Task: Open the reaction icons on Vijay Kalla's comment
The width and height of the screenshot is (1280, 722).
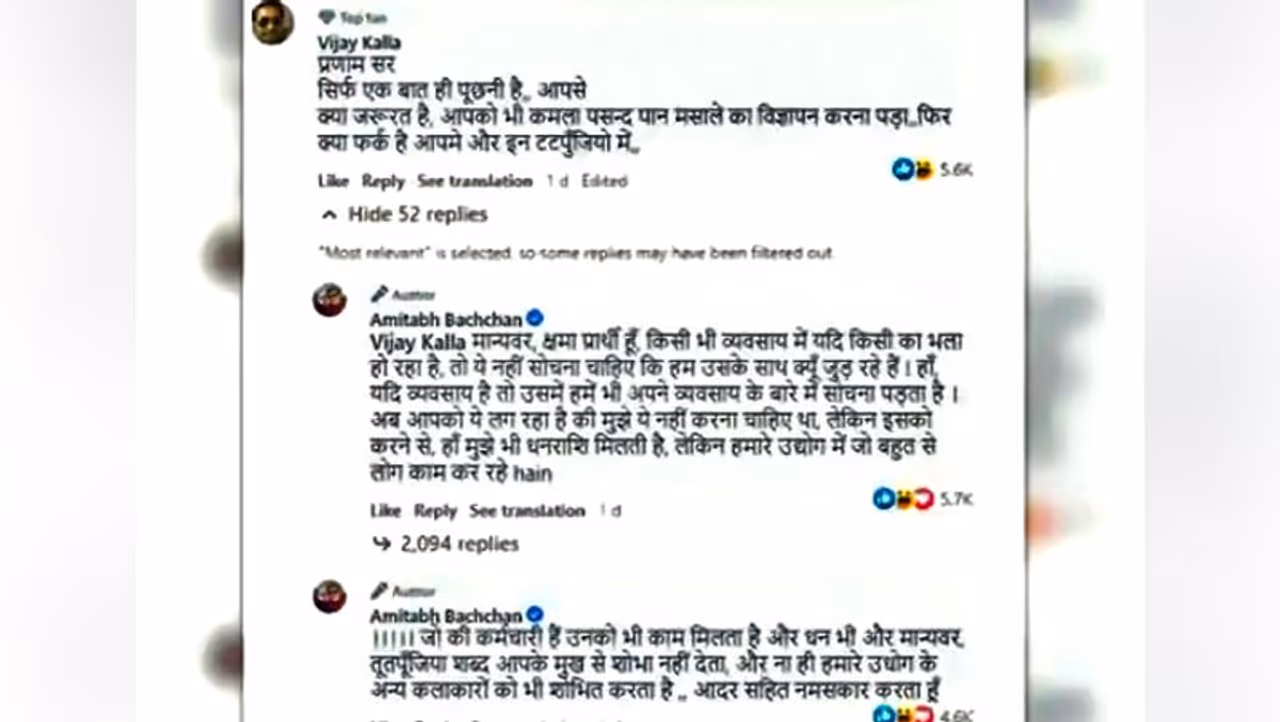Action: (912, 169)
